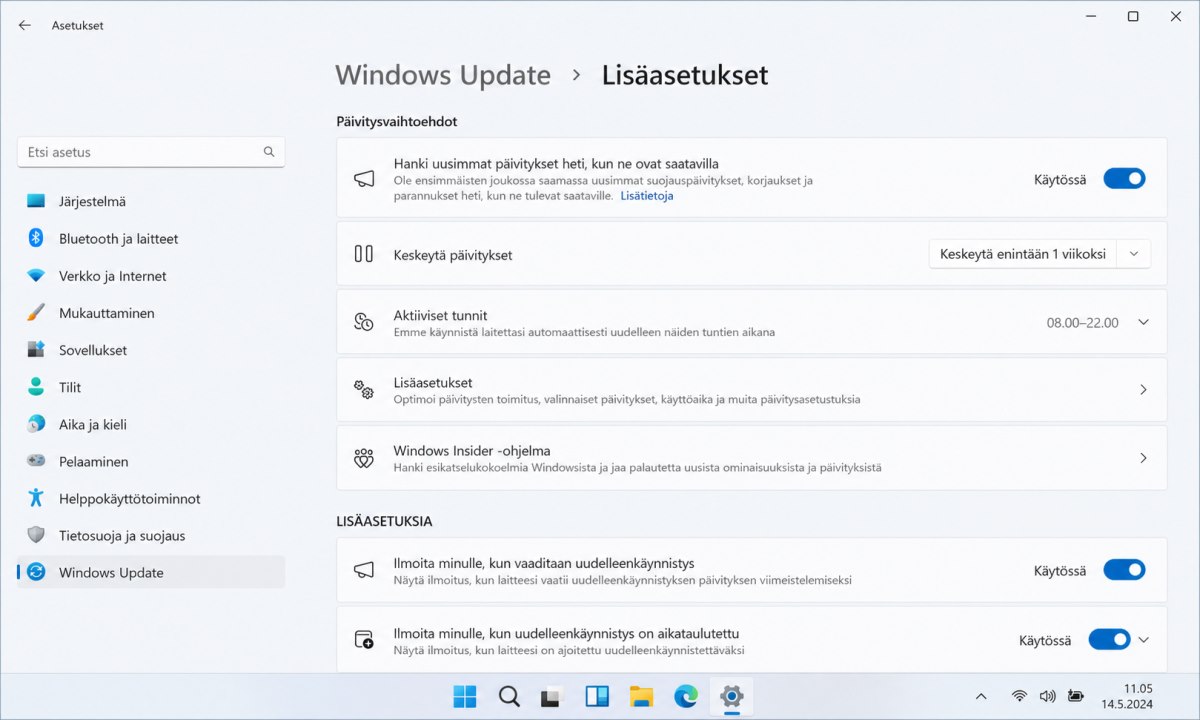The width and height of the screenshot is (1200, 720).
Task: Click the 08.00–22.00 active hours value
Action: (x=1083, y=323)
